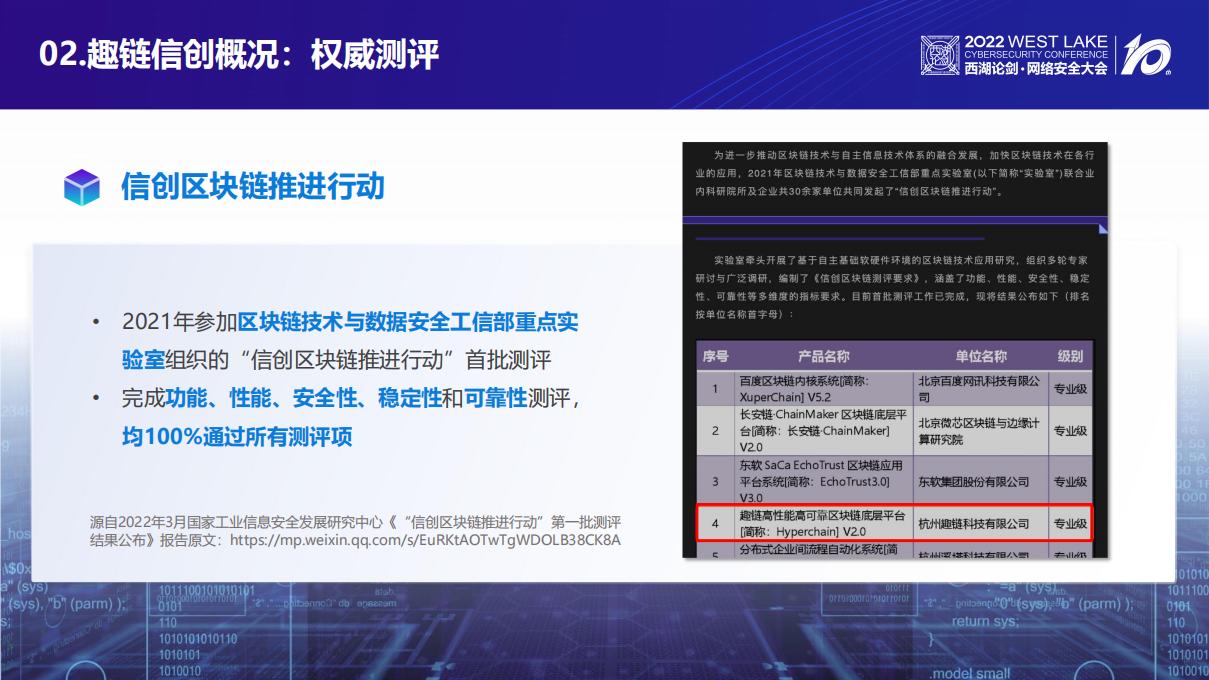Click the table header 产品名称
1209x680 pixels.
824,356
